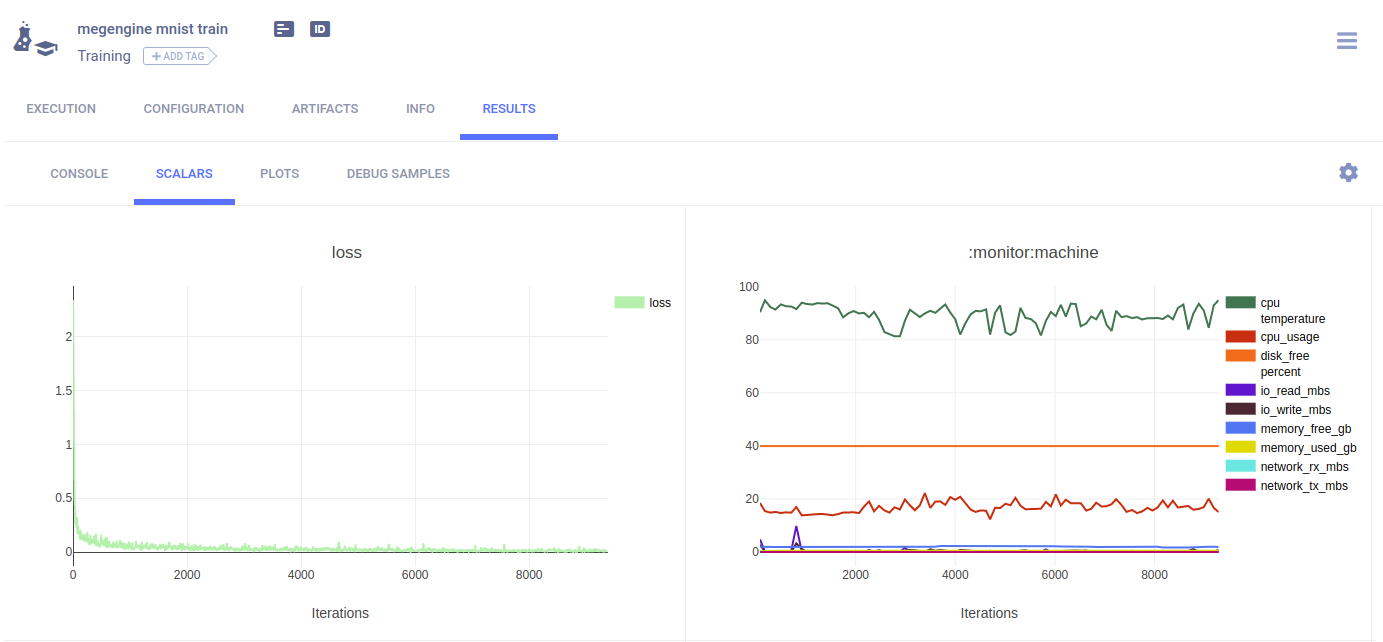This screenshot has width=1383, height=642.
Task: Open the hamburger menu at top right
Action: coord(1346,41)
